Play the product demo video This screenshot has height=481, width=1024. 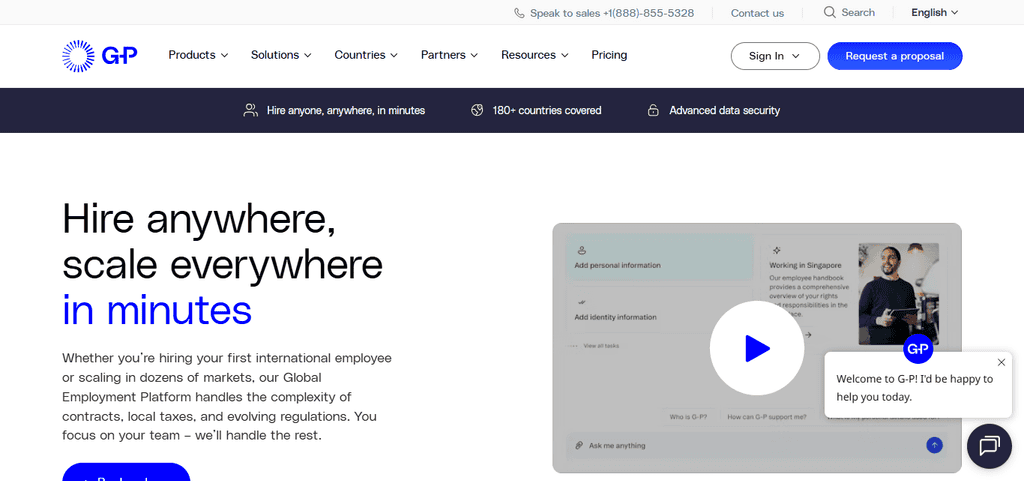click(757, 348)
